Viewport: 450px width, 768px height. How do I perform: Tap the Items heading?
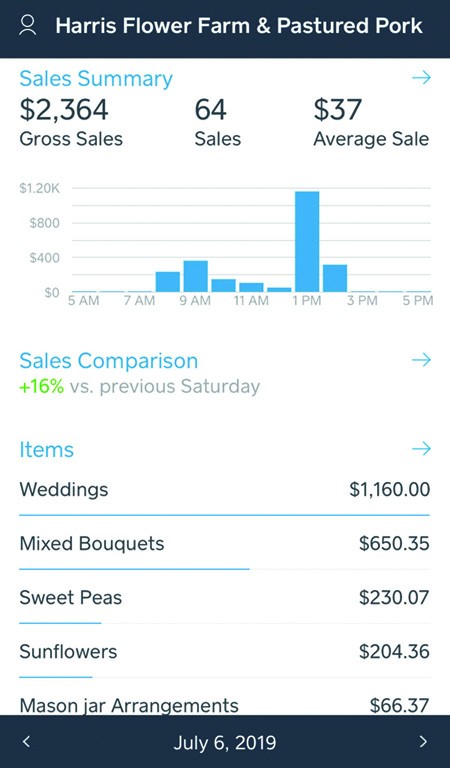coord(47,450)
